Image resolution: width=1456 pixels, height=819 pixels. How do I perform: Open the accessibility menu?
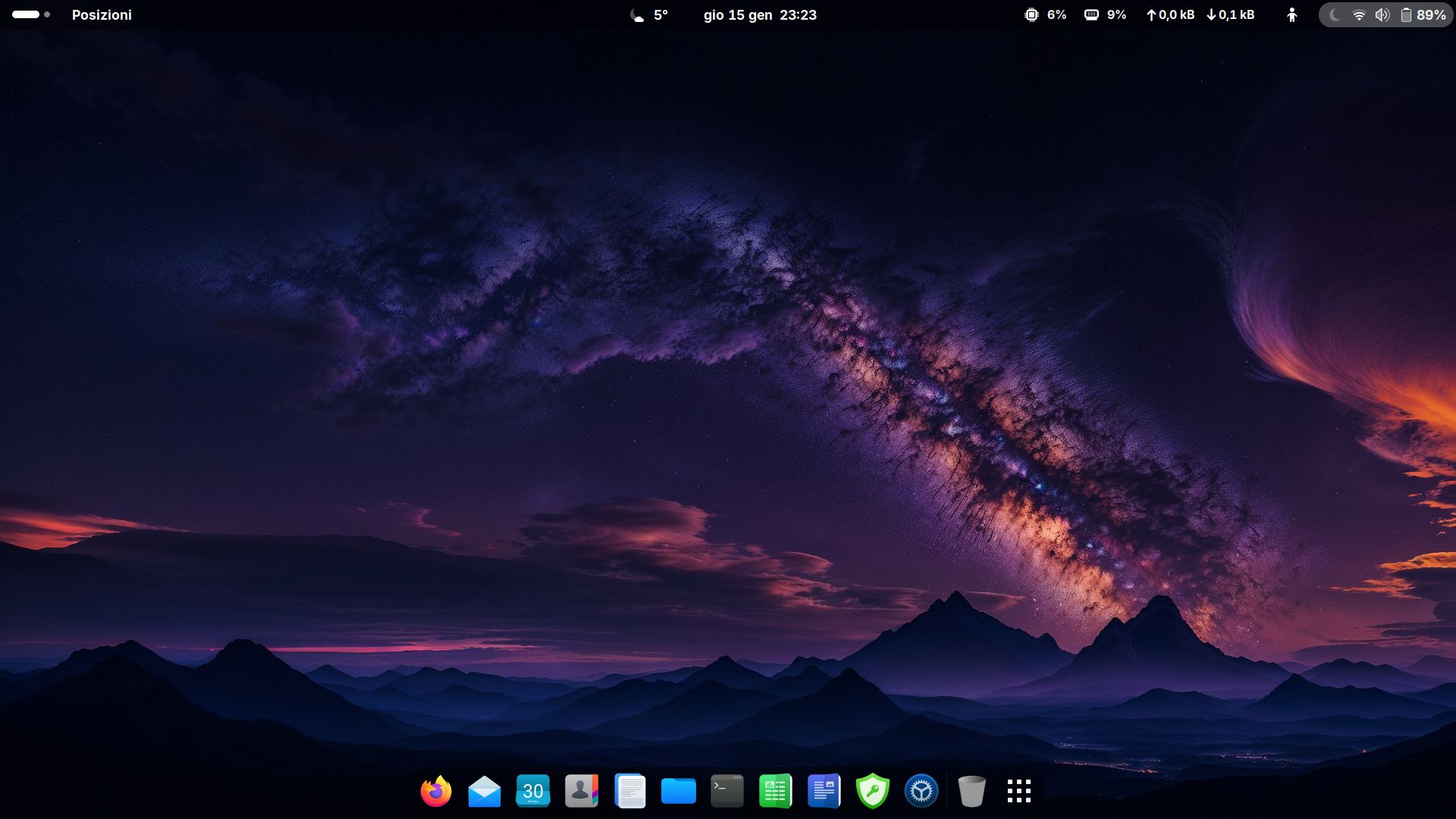1292,14
